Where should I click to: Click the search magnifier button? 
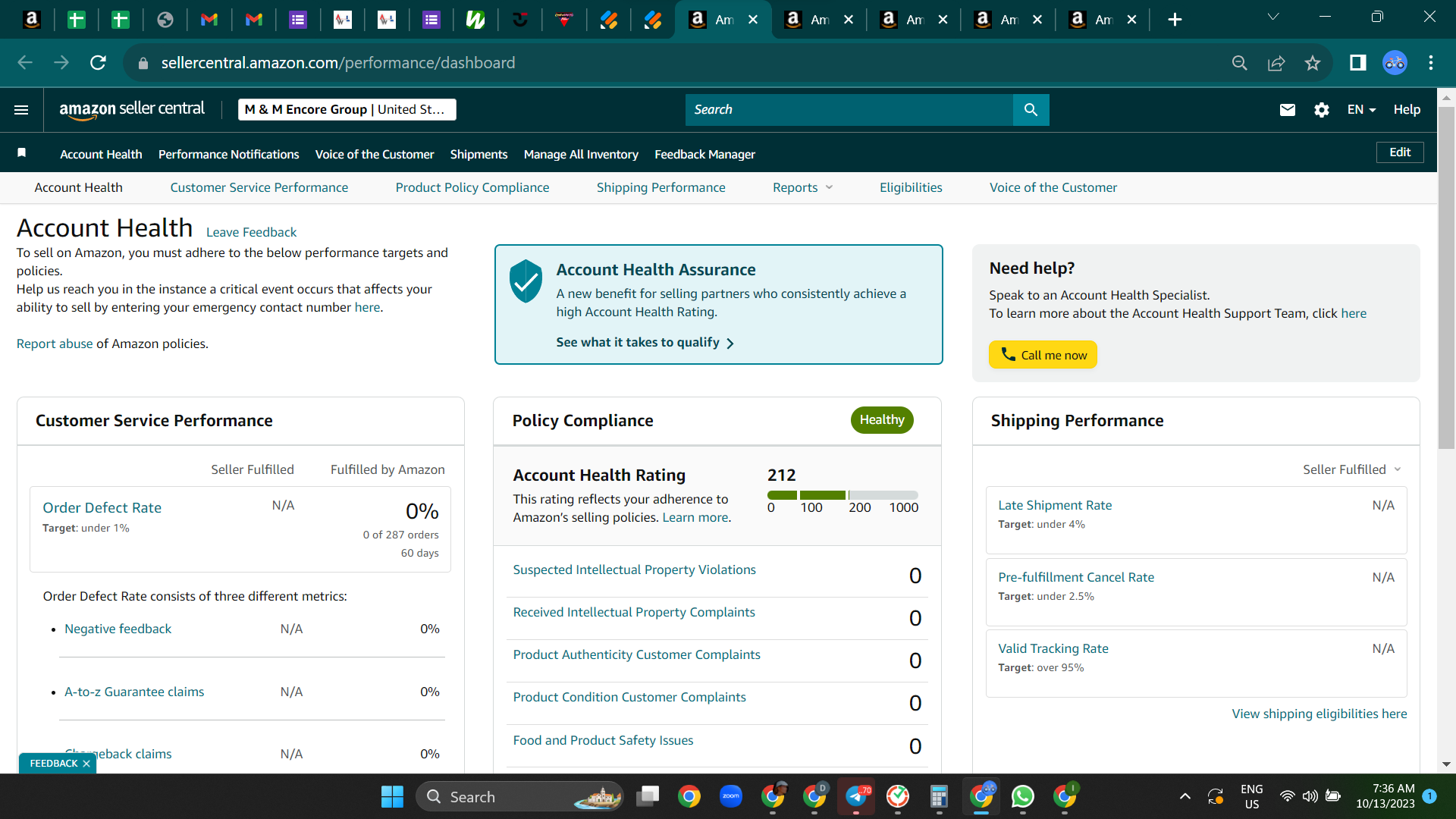pyautogui.click(x=1031, y=110)
